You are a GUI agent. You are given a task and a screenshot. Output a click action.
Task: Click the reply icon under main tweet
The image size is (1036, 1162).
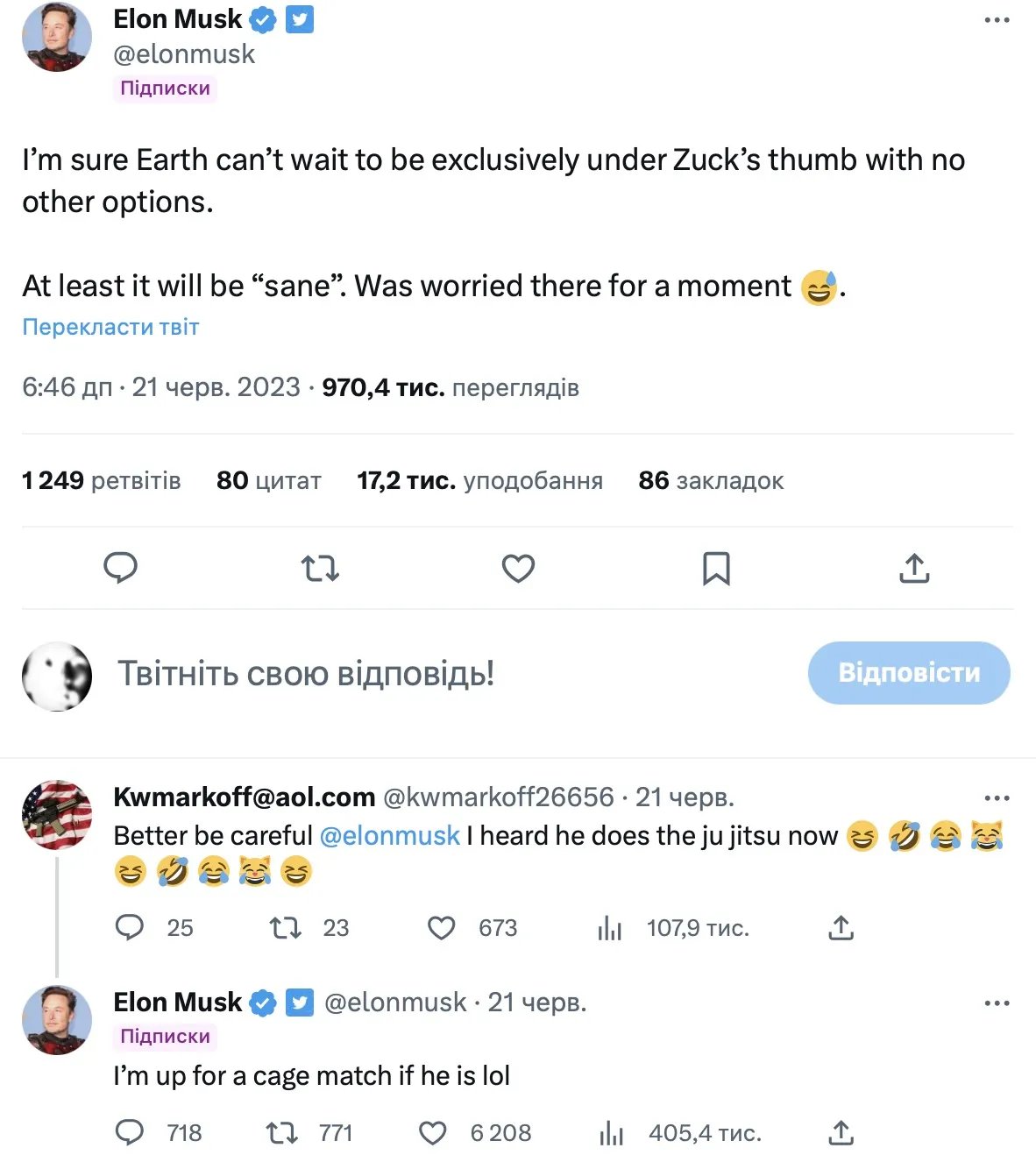pyautogui.click(x=121, y=568)
